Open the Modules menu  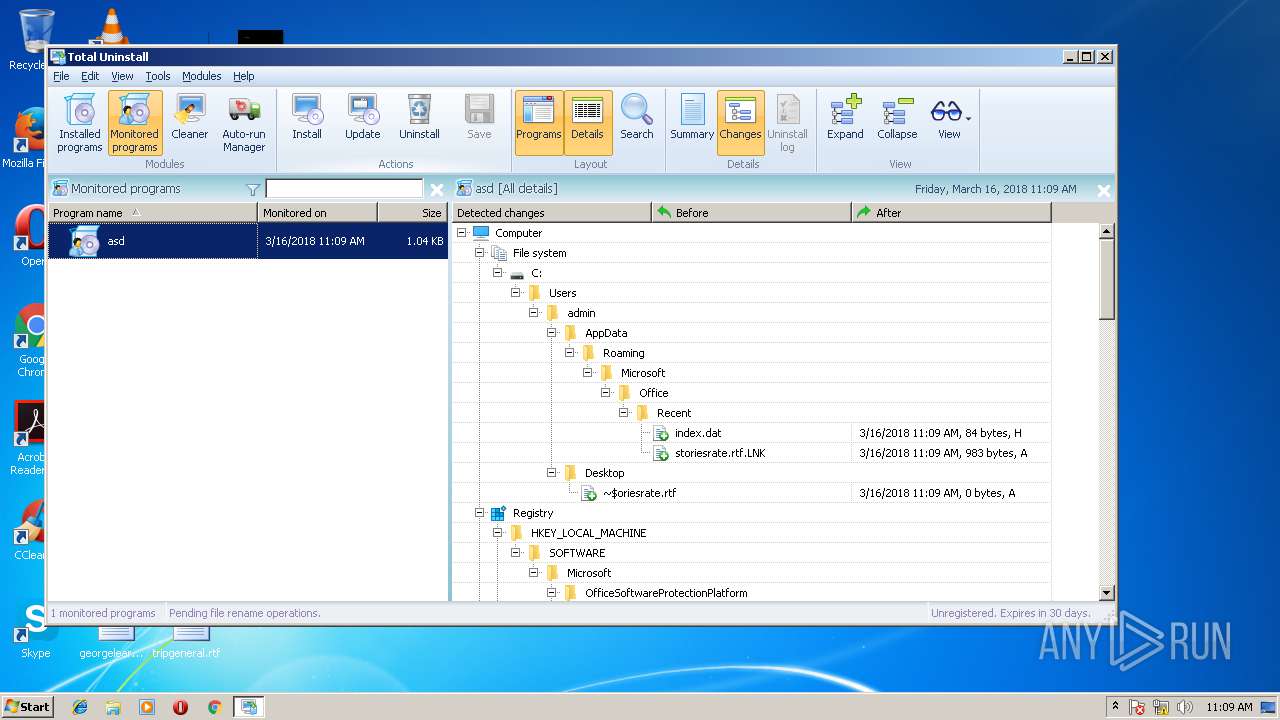click(201, 76)
